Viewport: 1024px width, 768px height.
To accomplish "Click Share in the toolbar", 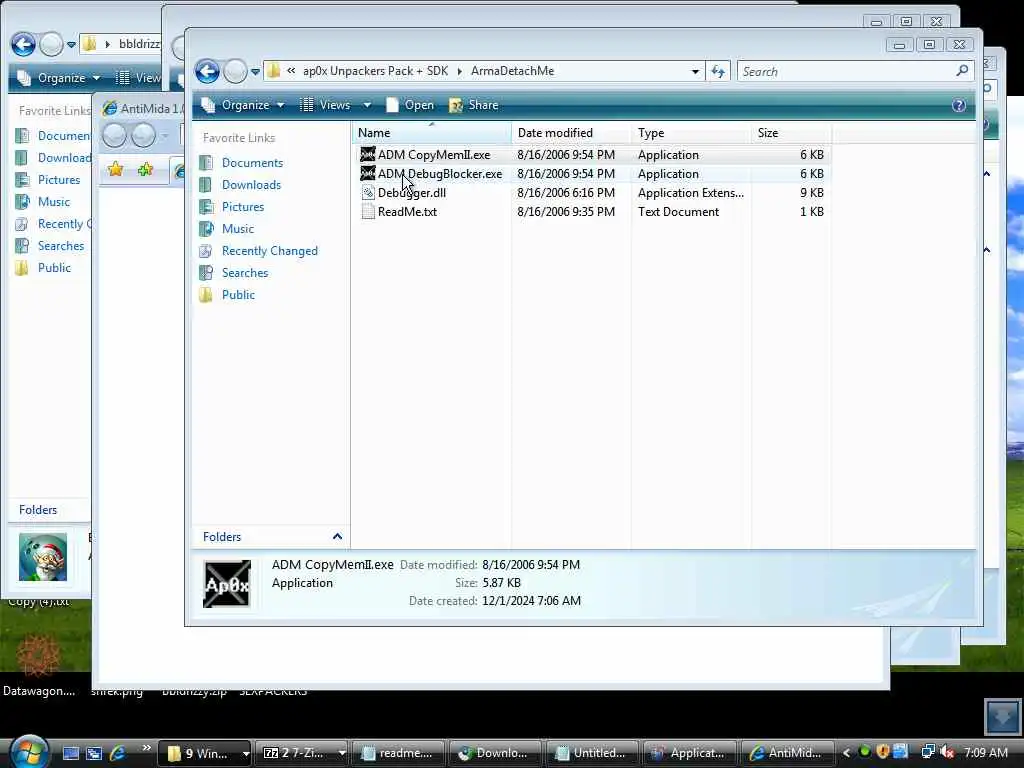I will coord(474,105).
